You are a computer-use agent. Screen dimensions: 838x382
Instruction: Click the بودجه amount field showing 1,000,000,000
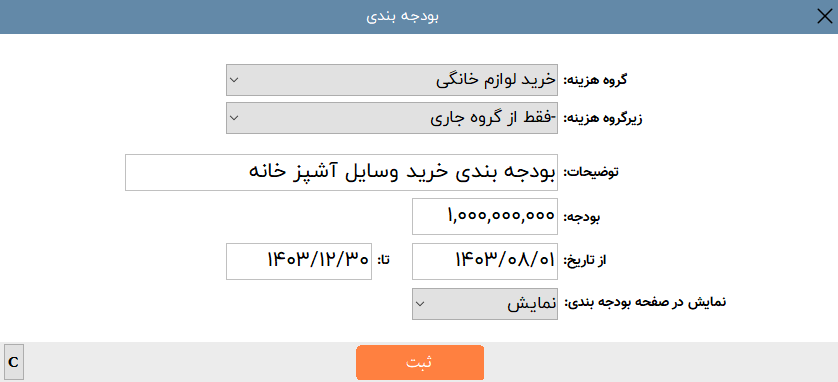tap(485, 216)
